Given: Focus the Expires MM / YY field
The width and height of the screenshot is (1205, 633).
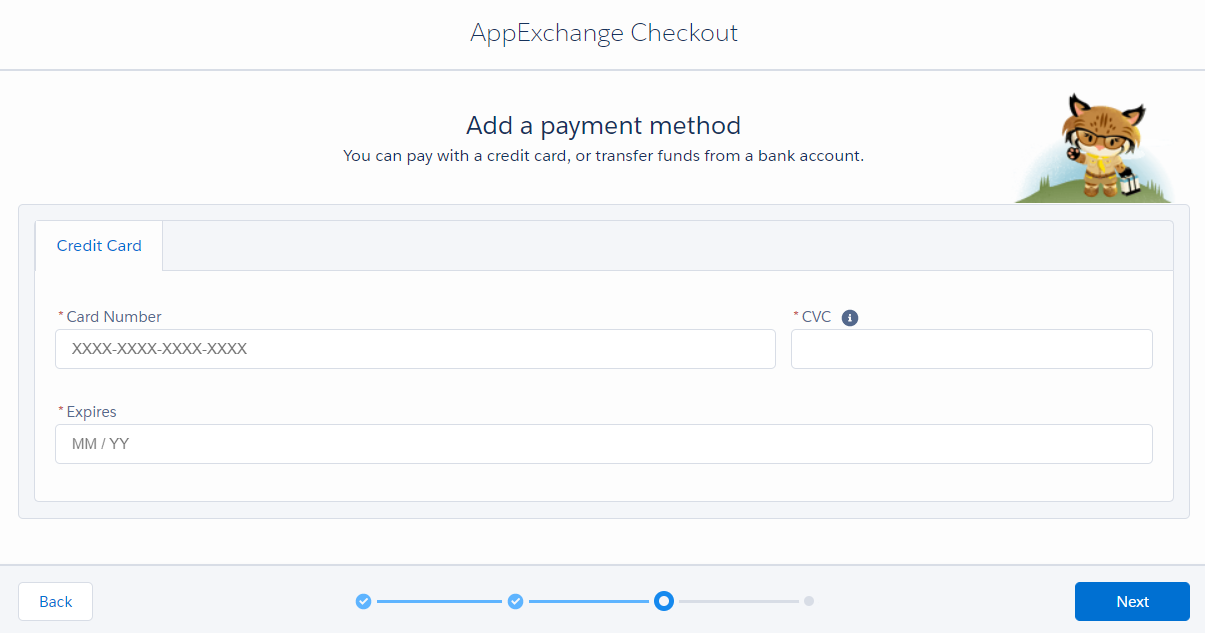Looking at the screenshot, I should coord(604,444).
